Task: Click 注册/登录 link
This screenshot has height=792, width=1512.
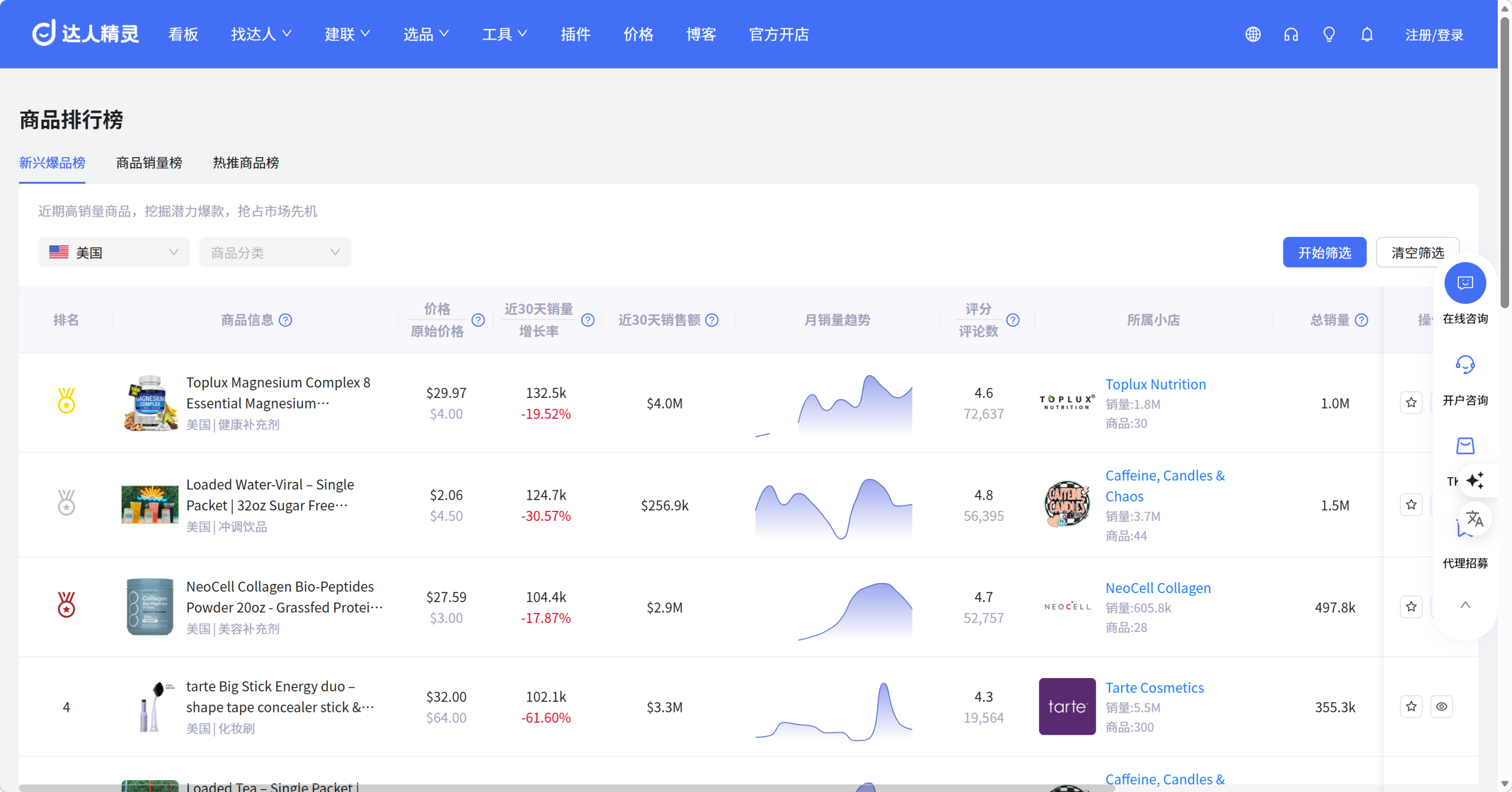Action: [x=1434, y=35]
